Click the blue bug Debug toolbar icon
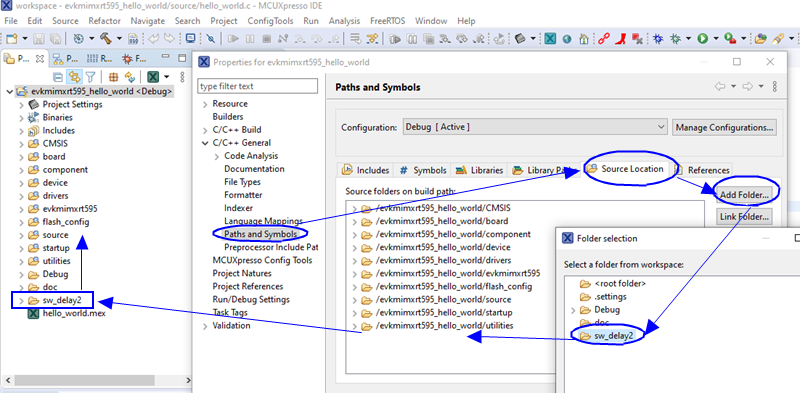 click(658, 38)
